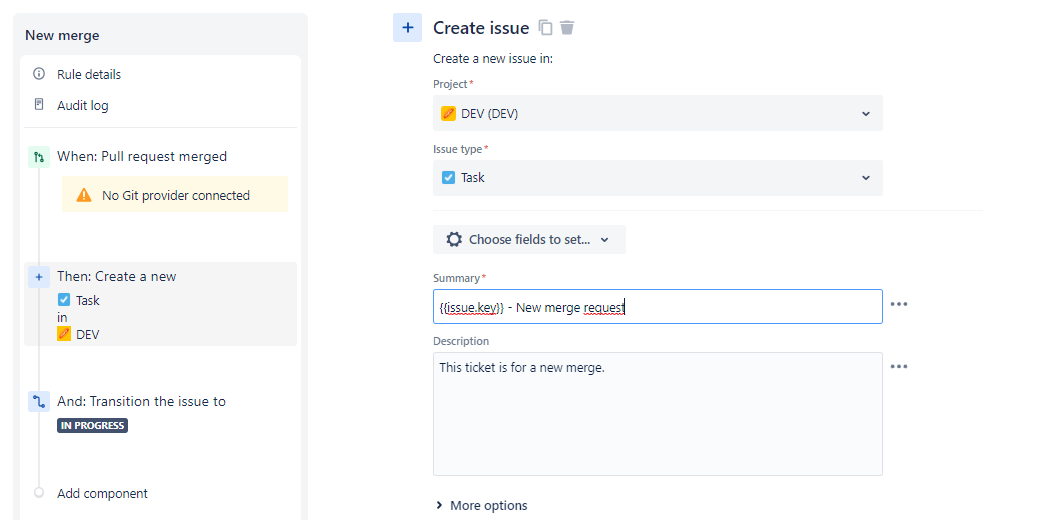
Task: Click inside the Summary input field
Action: 658,307
